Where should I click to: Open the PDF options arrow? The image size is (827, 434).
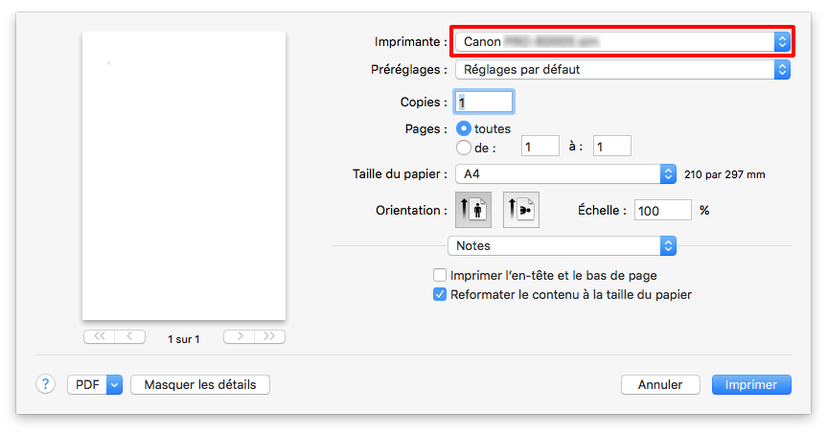click(x=114, y=384)
